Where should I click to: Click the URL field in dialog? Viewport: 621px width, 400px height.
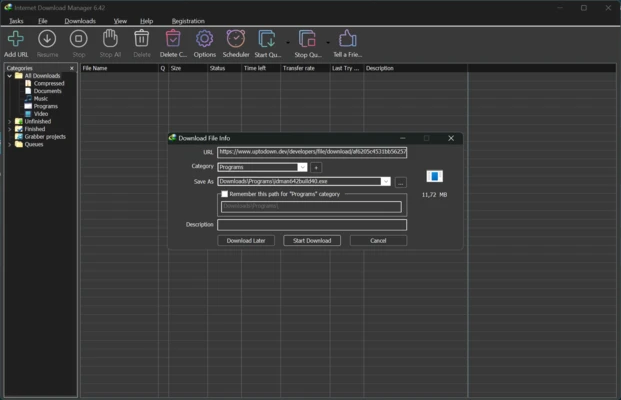coord(312,152)
